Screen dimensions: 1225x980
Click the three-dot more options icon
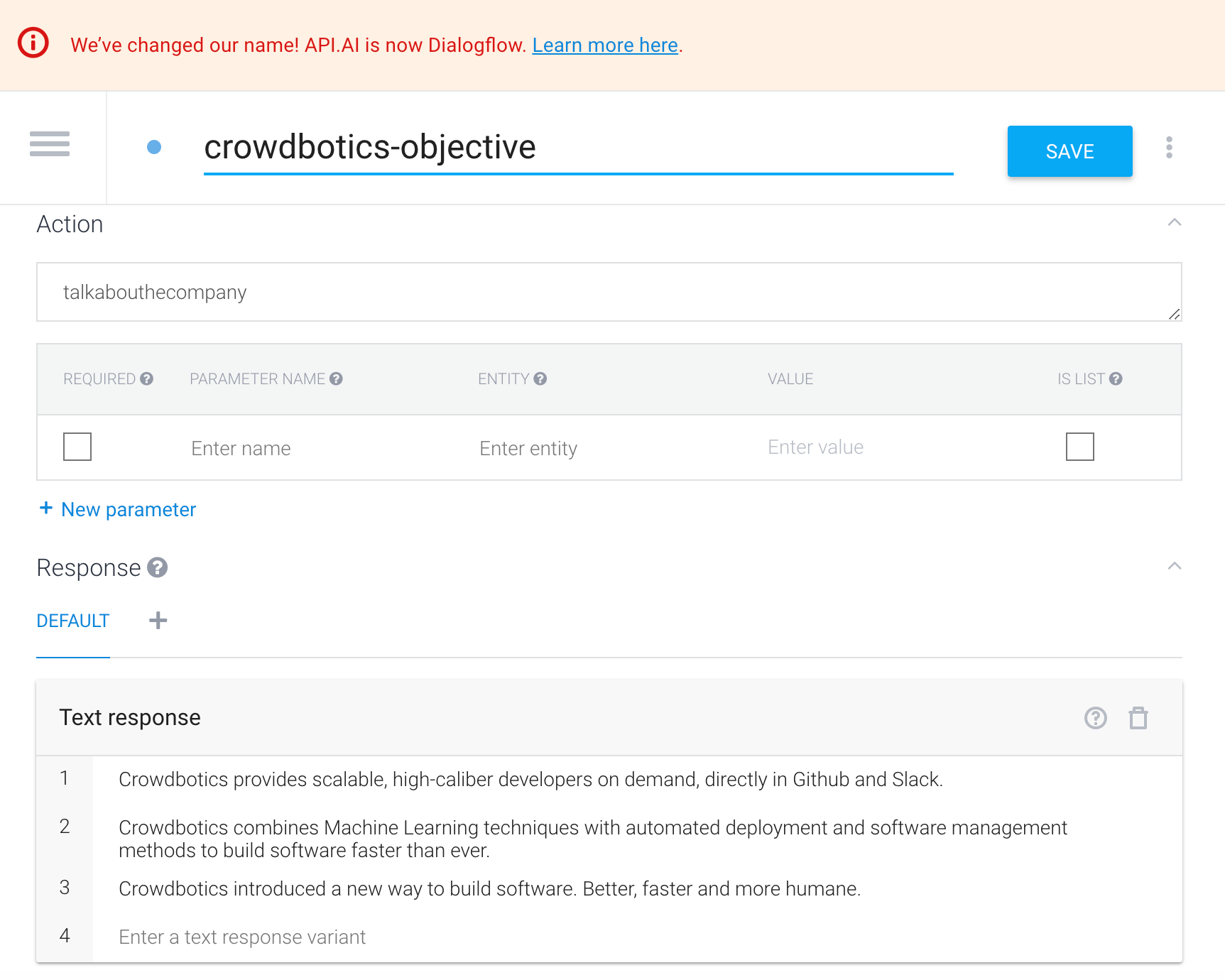(1169, 148)
